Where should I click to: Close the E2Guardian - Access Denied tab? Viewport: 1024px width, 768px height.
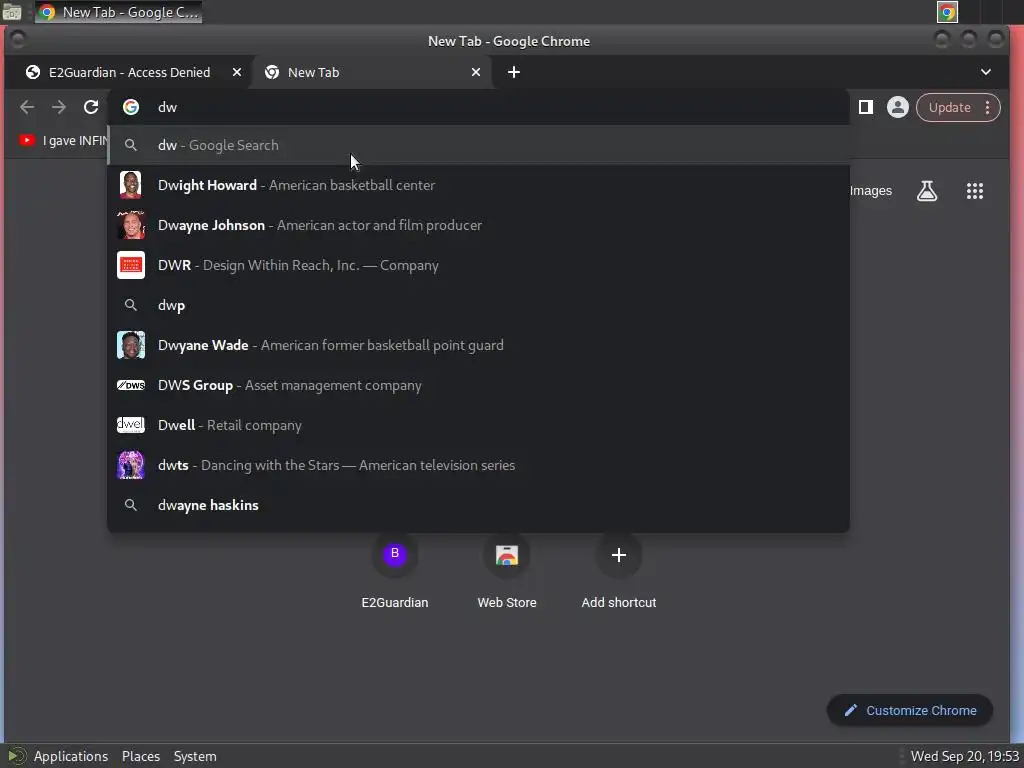[x=237, y=72]
